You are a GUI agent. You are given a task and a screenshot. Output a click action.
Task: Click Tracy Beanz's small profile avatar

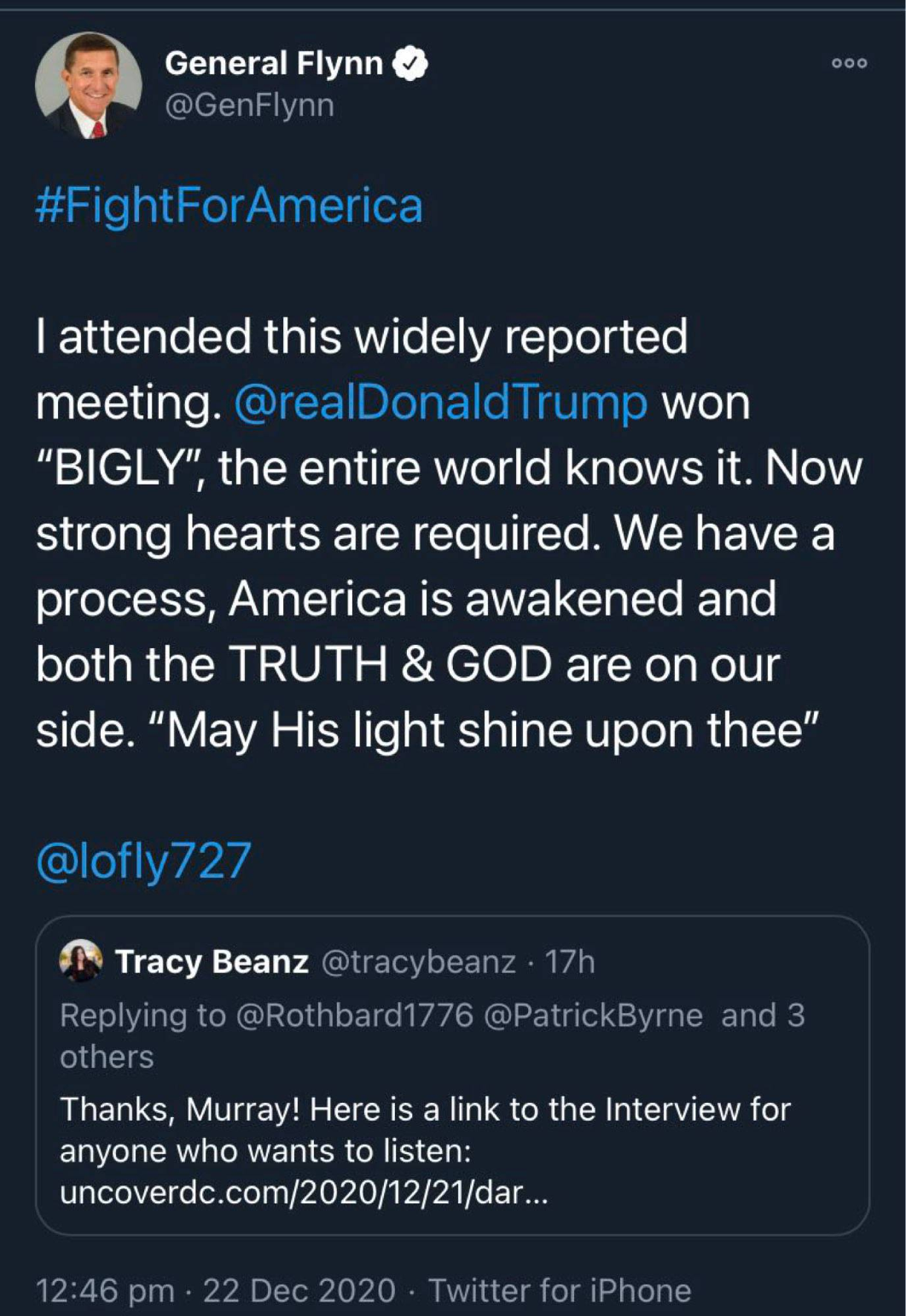point(81,960)
